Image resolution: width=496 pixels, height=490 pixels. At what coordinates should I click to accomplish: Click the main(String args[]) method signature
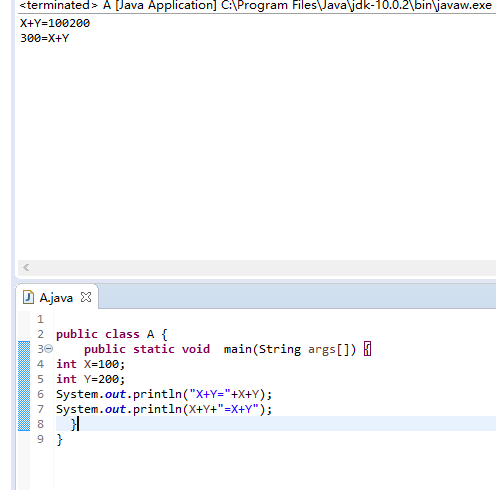pos(290,349)
